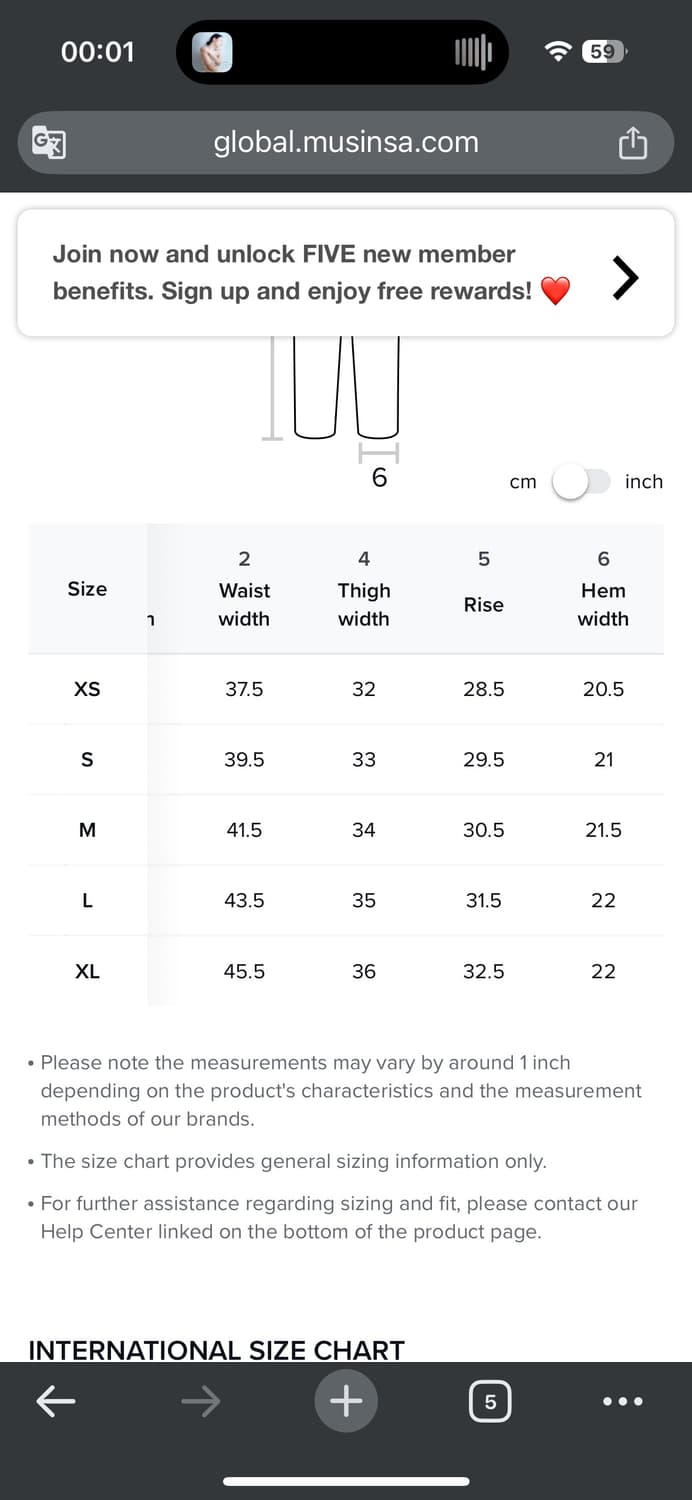The image size is (692, 1500).
Task: Tap the XS size row label
Action: 87,689
